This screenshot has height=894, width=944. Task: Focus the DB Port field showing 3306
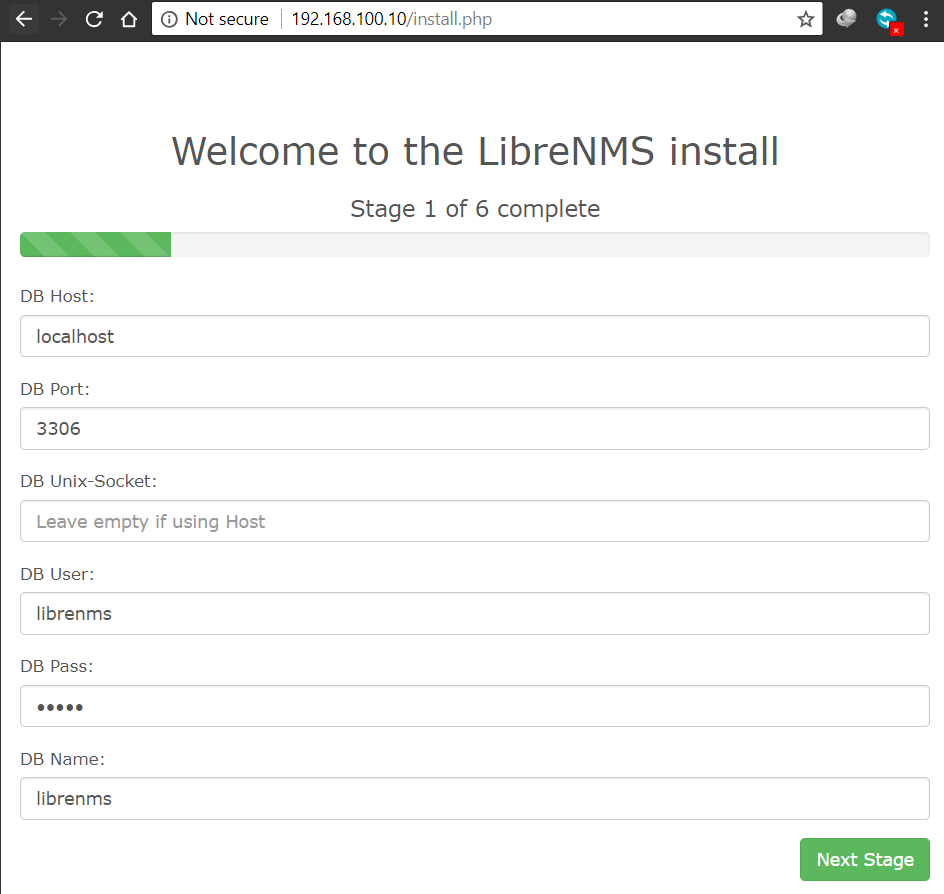[474, 429]
